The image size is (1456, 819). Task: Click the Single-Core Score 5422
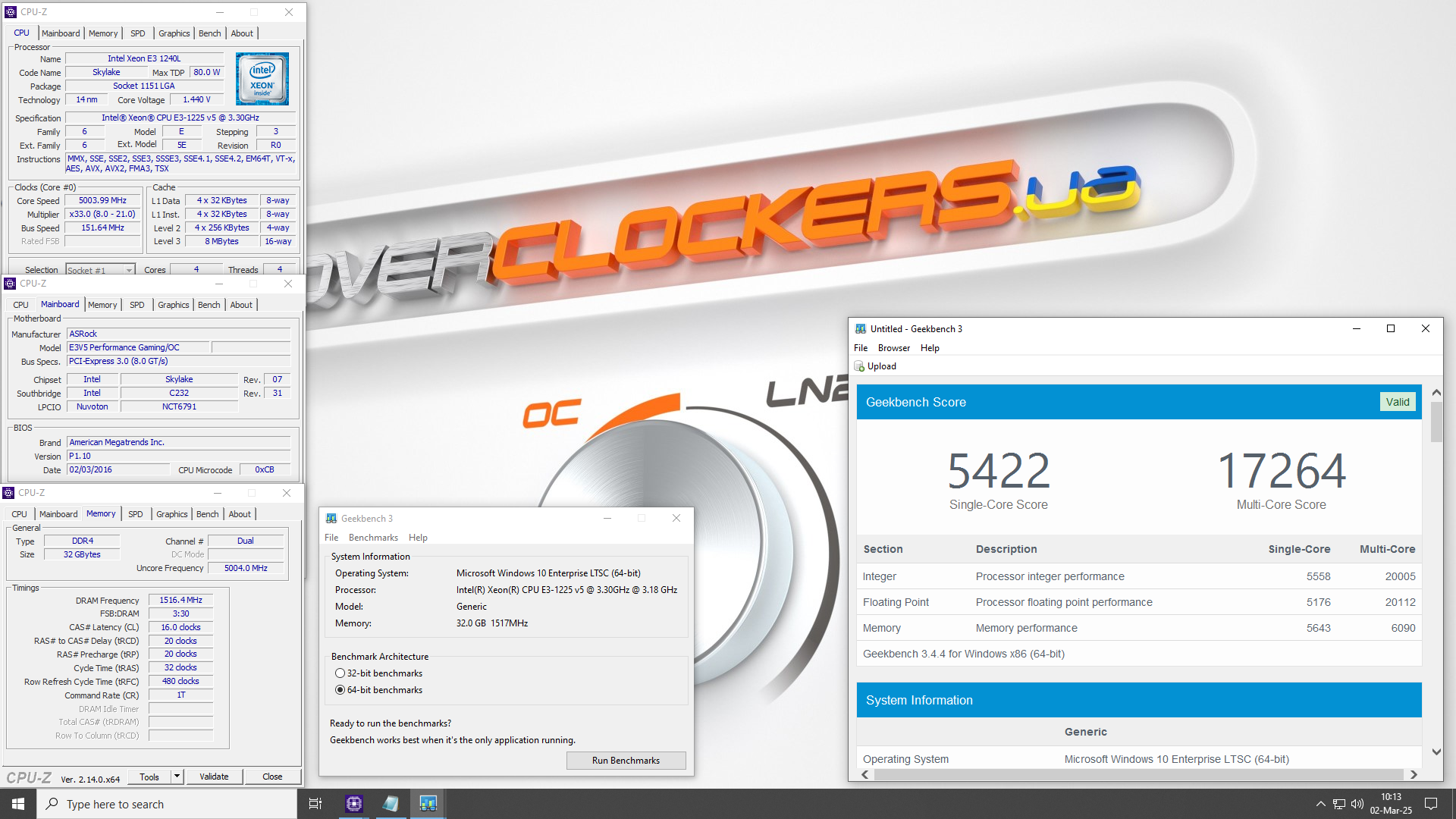tap(999, 470)
